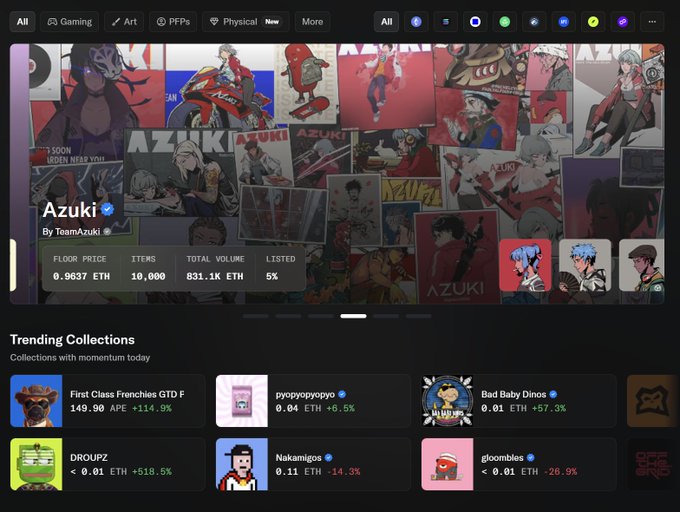
Task: Click the +57.3% Bad Baby Dinos change
Action: [x=549, y=408]
